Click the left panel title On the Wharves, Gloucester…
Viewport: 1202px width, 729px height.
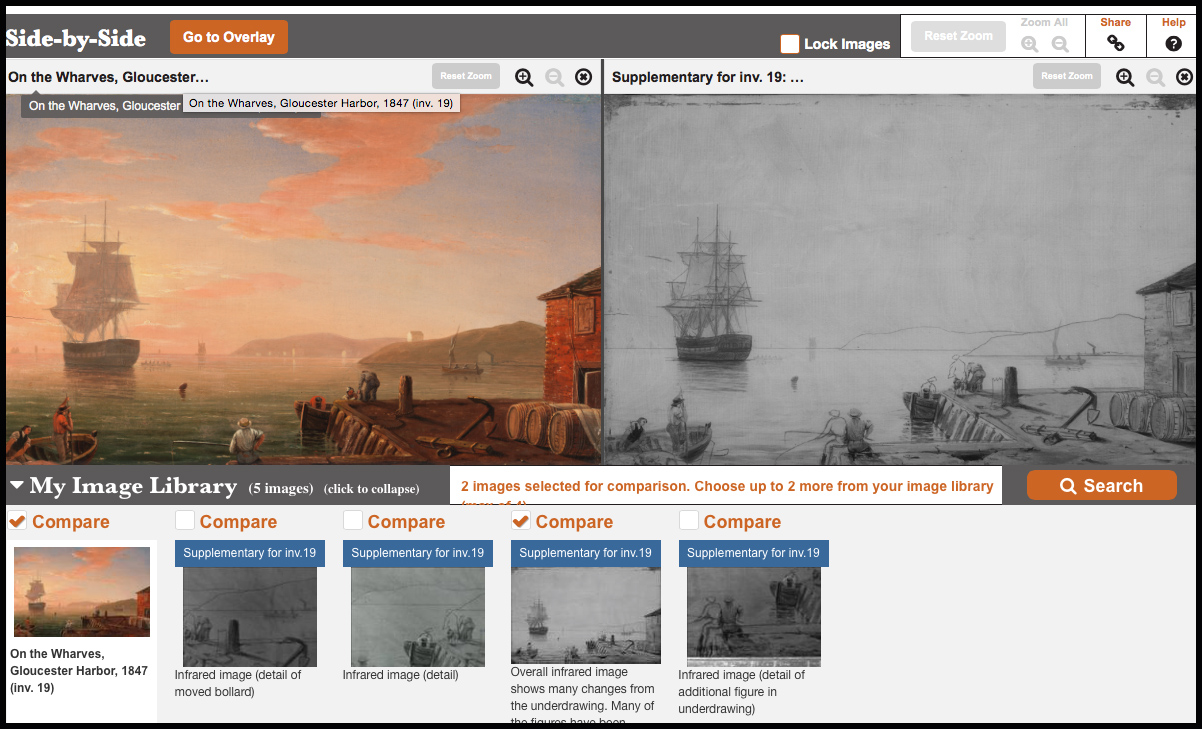pyautogui.click(x=108, y=77)
